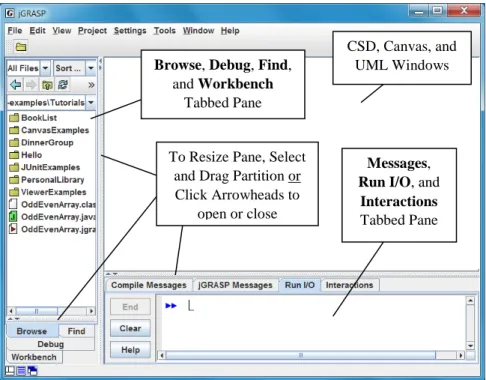This screenshot has height=380, width=486.
Task: Click the tiled windows layout icon
Action: (21, 371)
